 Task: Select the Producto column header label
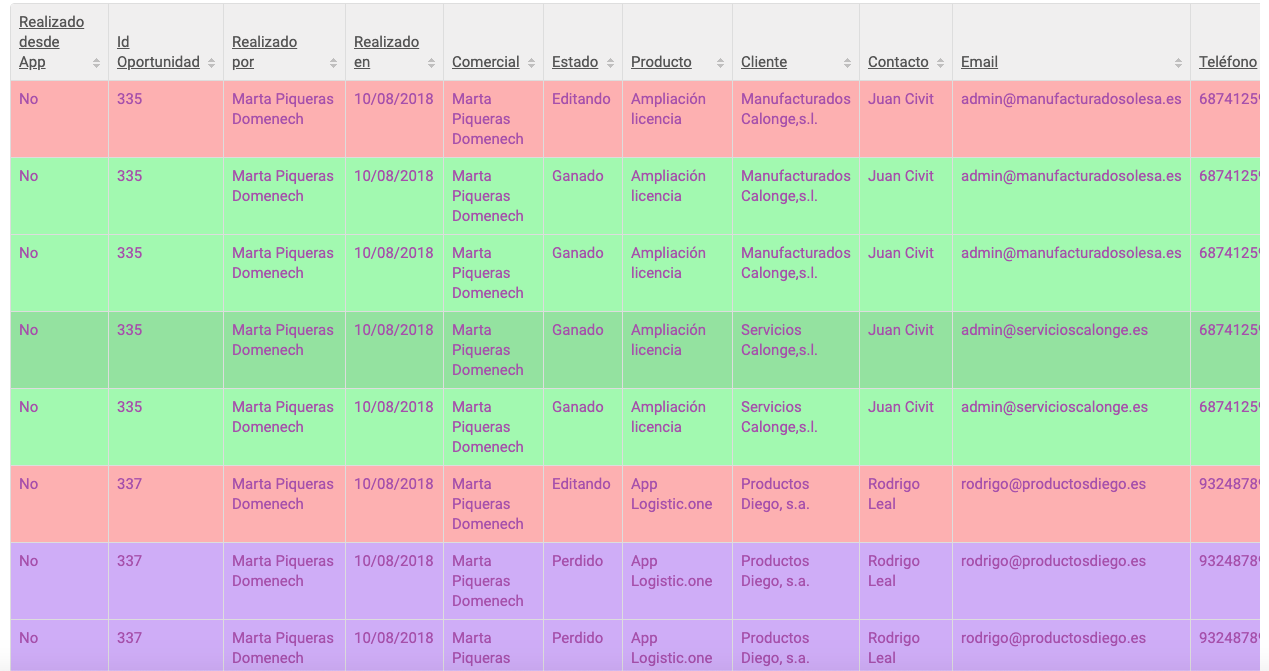(x=661, y=62)
